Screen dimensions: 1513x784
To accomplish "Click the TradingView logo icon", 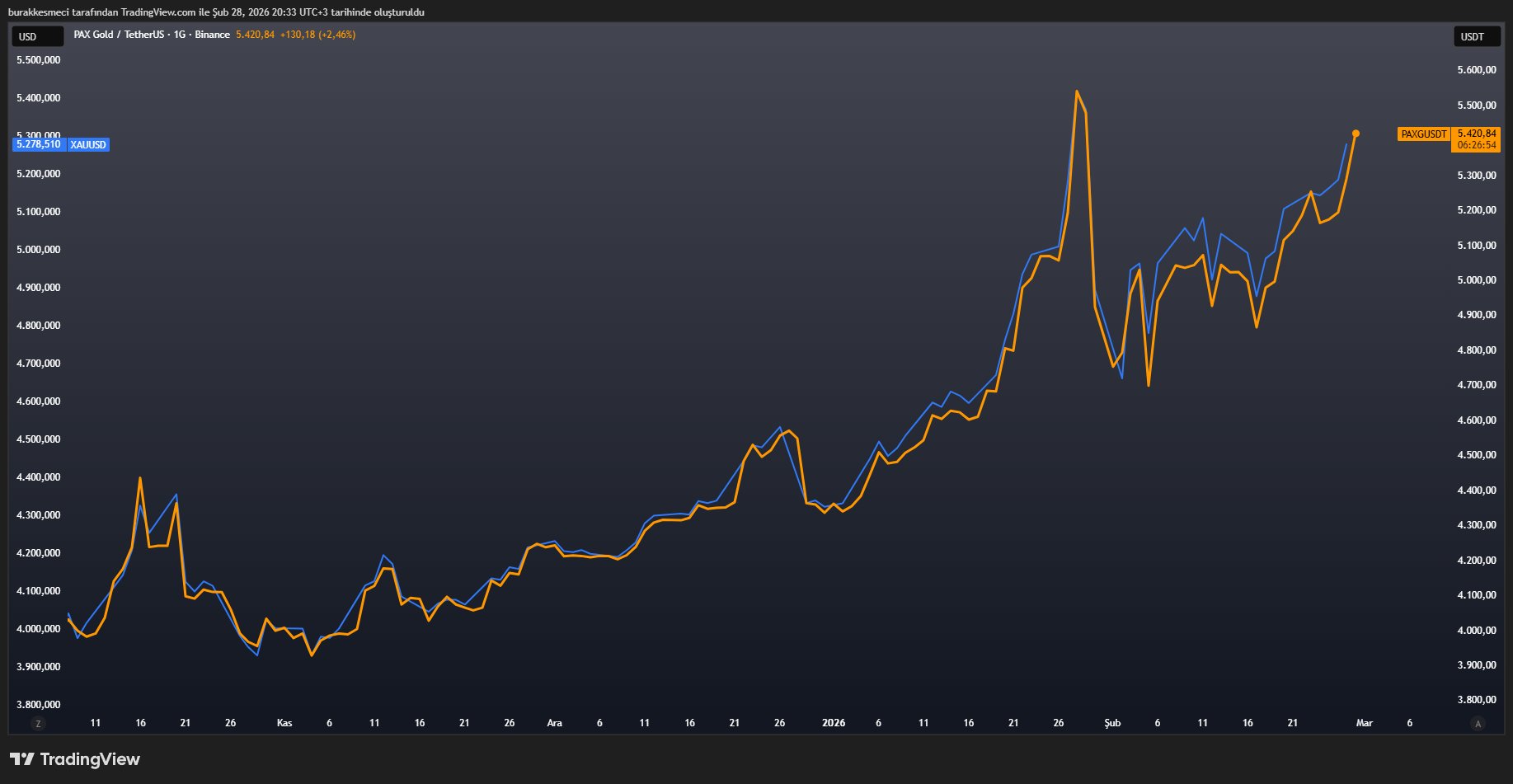I will pyautogui.click(x=22, y=759).
